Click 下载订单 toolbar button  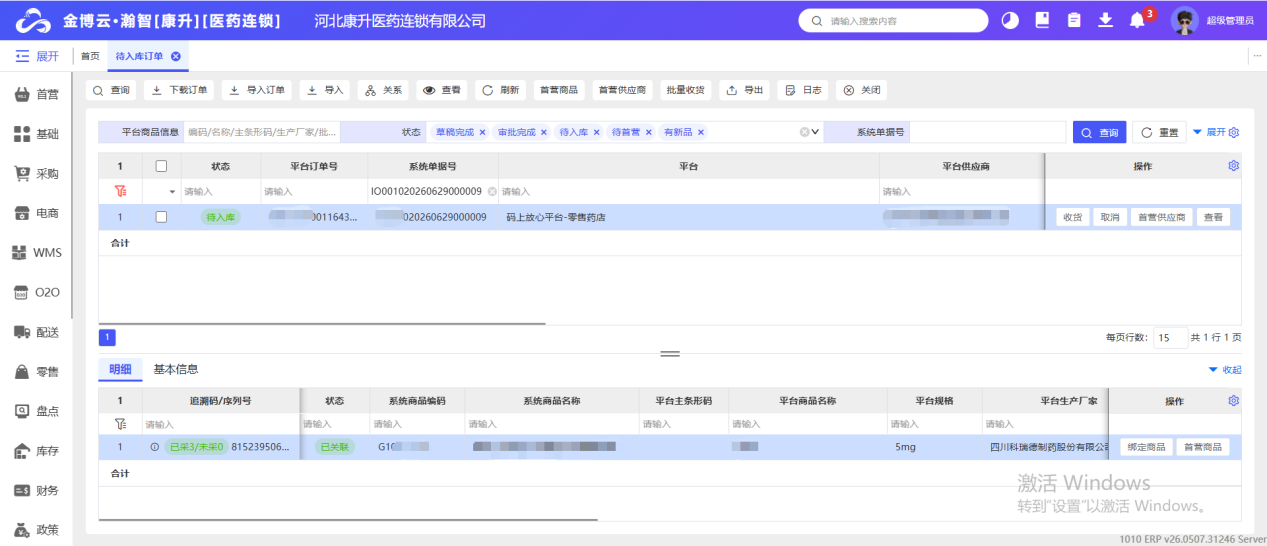pos(179,90)
